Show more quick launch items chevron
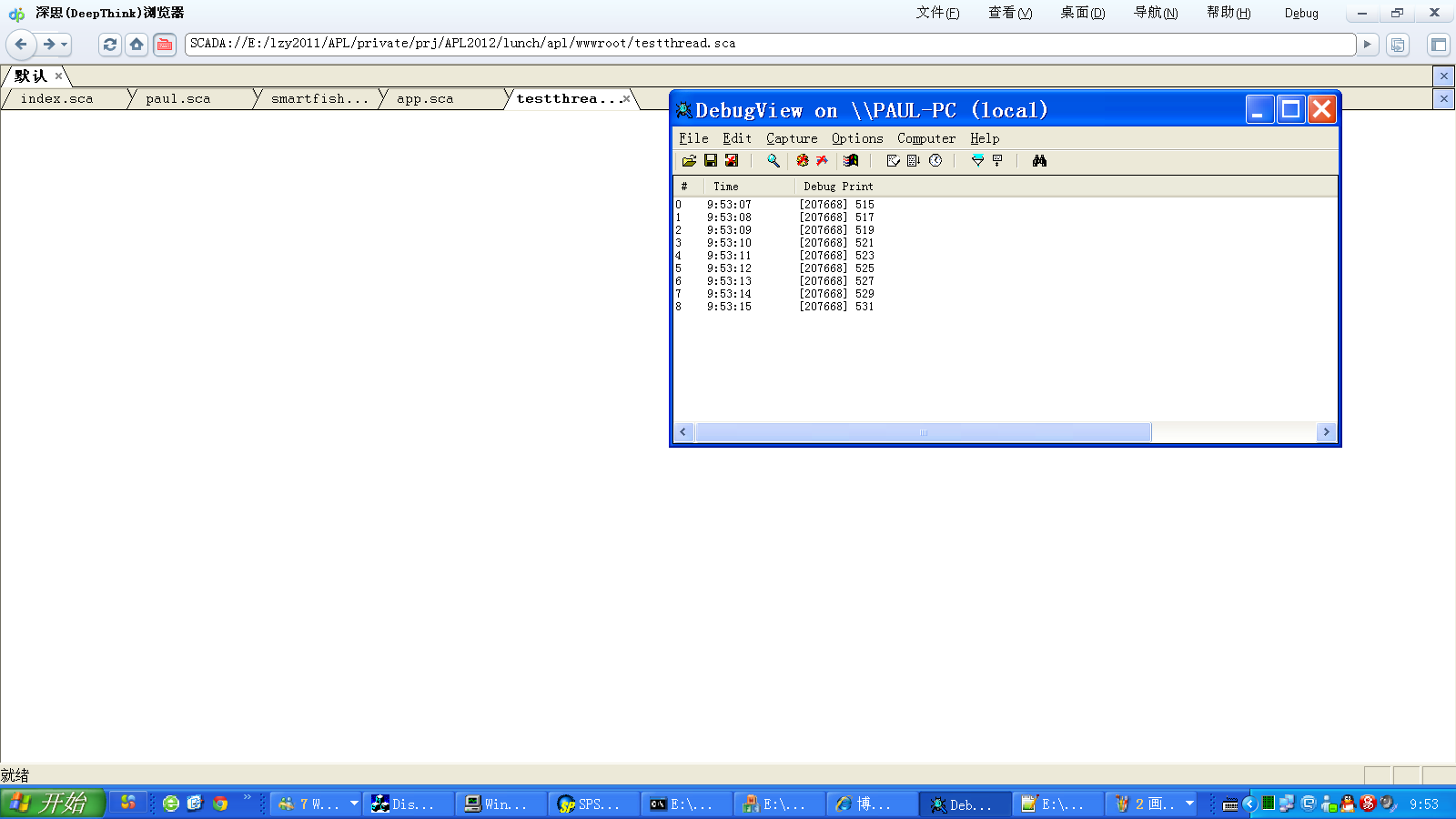Image resolution: width=1456 pixels, height=819 pixels. pyautogui.click(x=247, y=798)
